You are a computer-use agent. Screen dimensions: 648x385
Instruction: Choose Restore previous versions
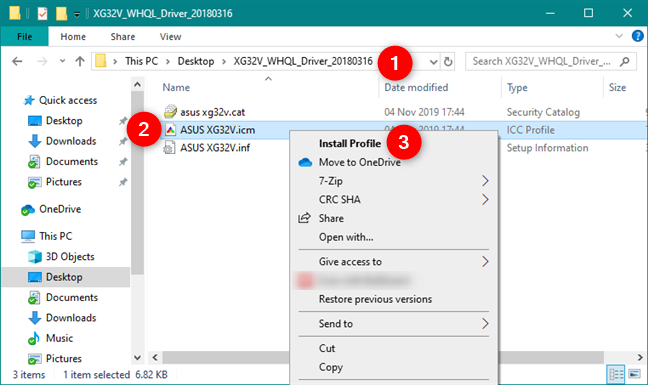pos(375,299)
